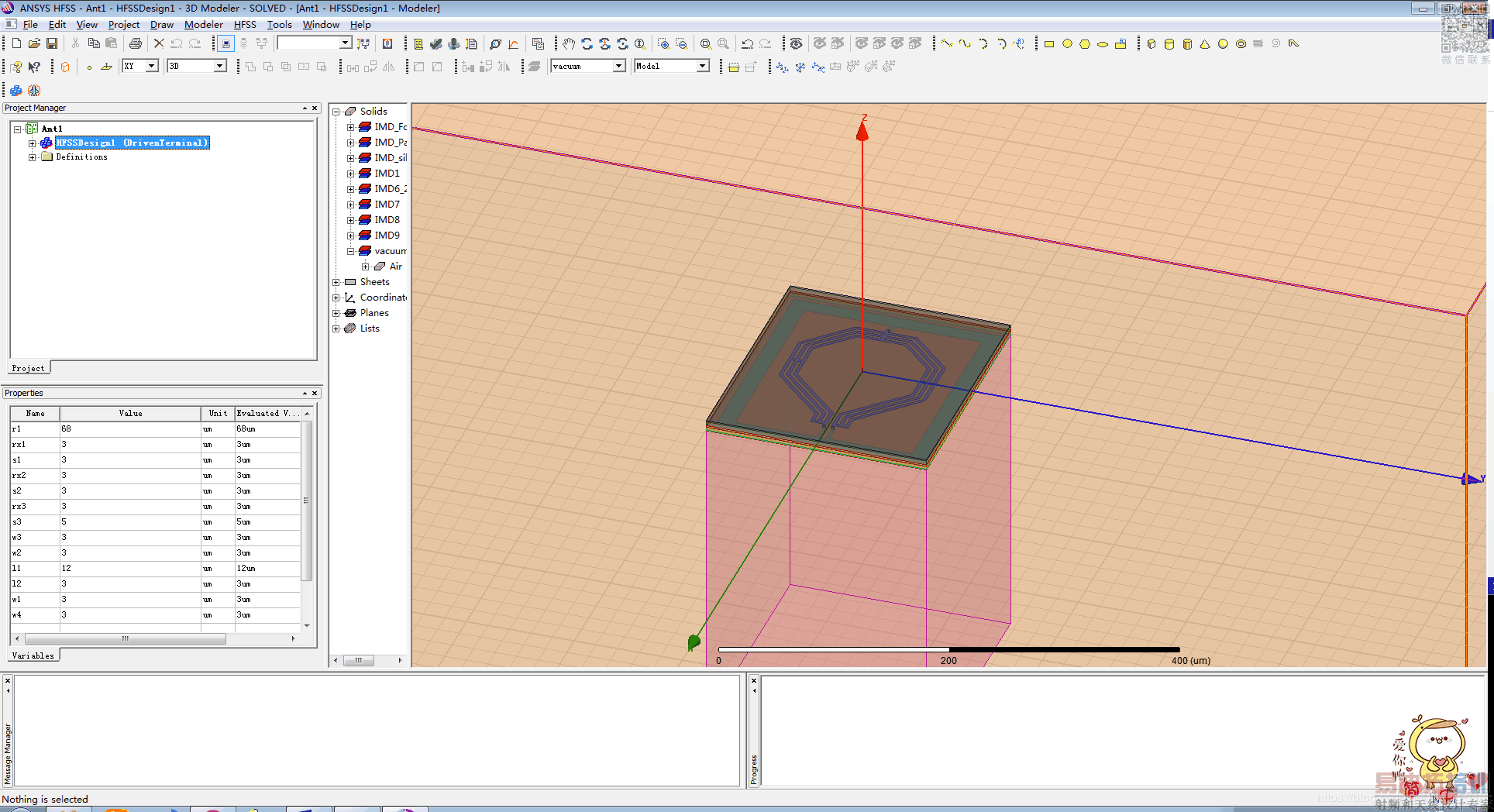Click the Print toolbar icon
1494x812 pixels.
tap(136, 44)
